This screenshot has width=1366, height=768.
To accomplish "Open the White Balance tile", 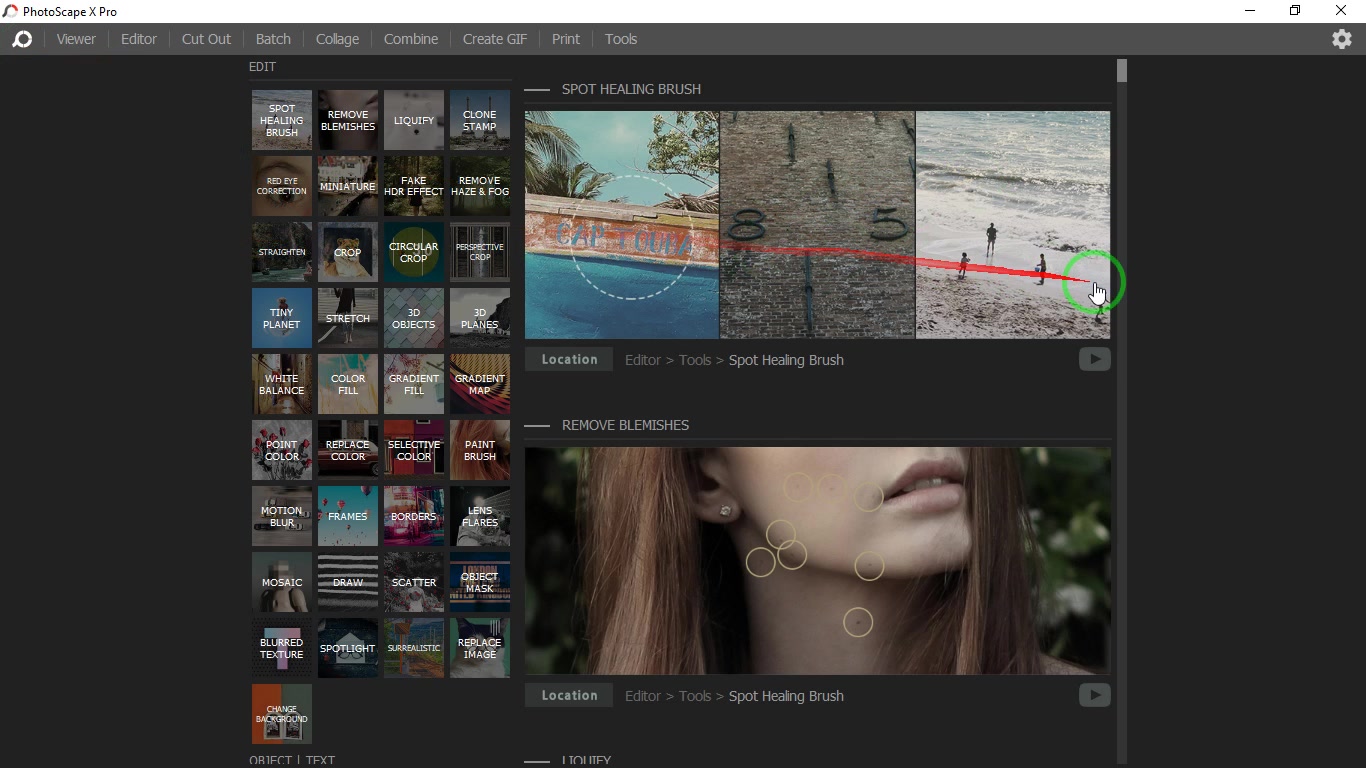I will (x=282, y=384).
